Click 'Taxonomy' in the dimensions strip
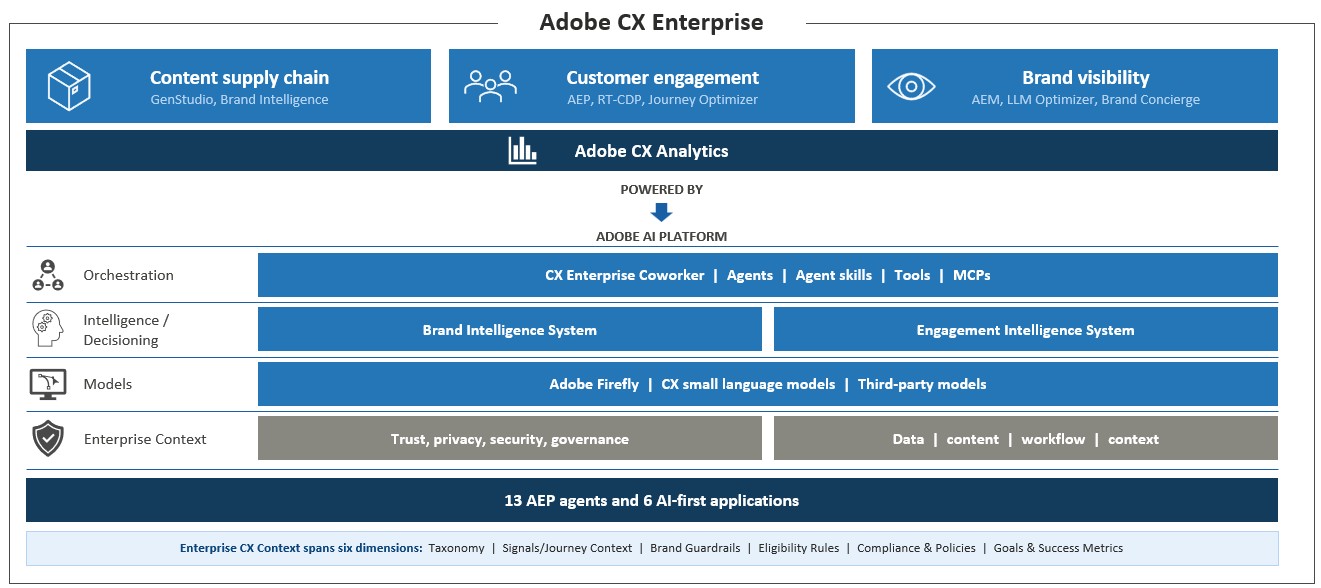This screenshot has height=588, width=1321. click(x=456, y=548)
